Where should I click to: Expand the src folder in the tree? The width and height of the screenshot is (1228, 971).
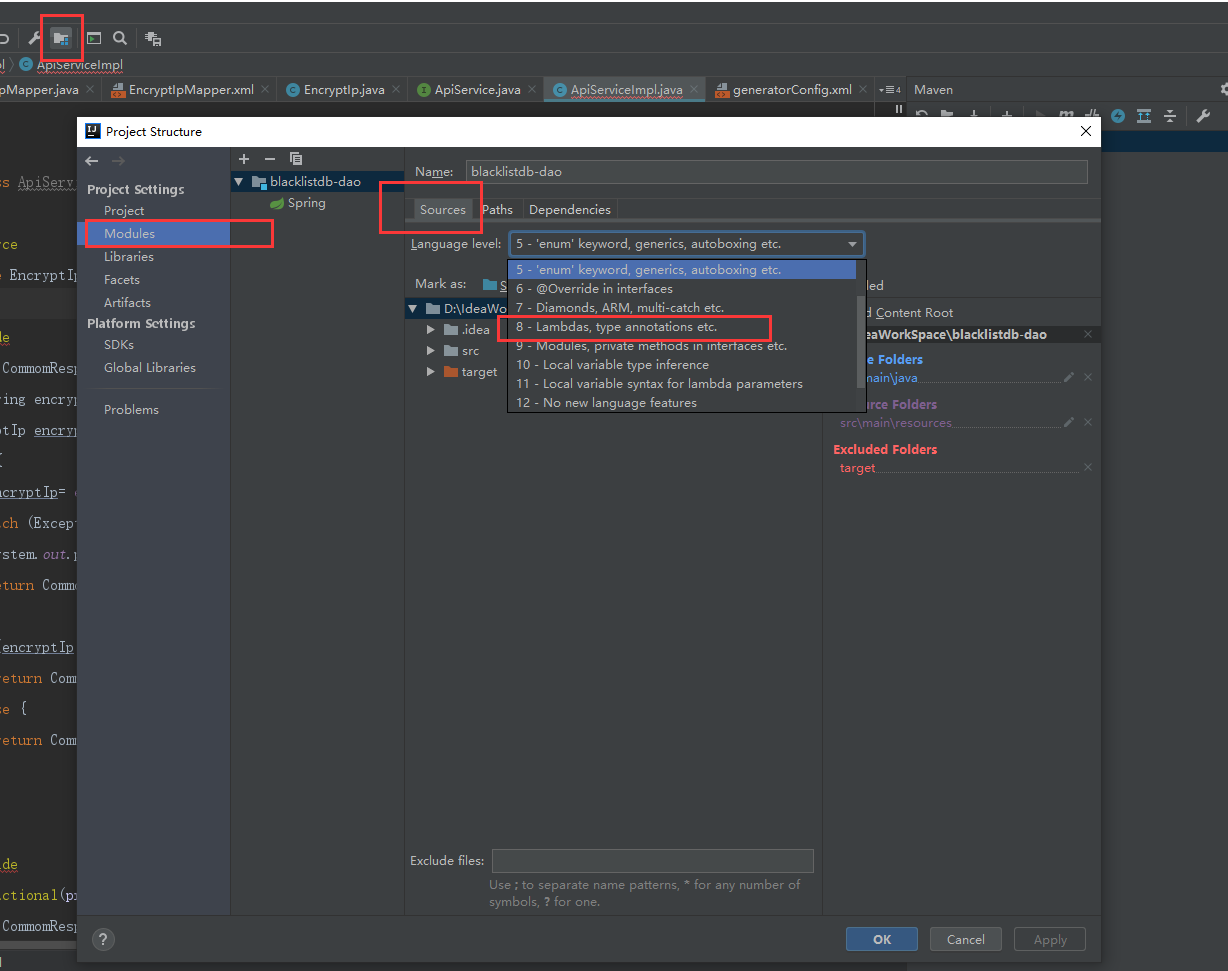[x=431, y=350]
